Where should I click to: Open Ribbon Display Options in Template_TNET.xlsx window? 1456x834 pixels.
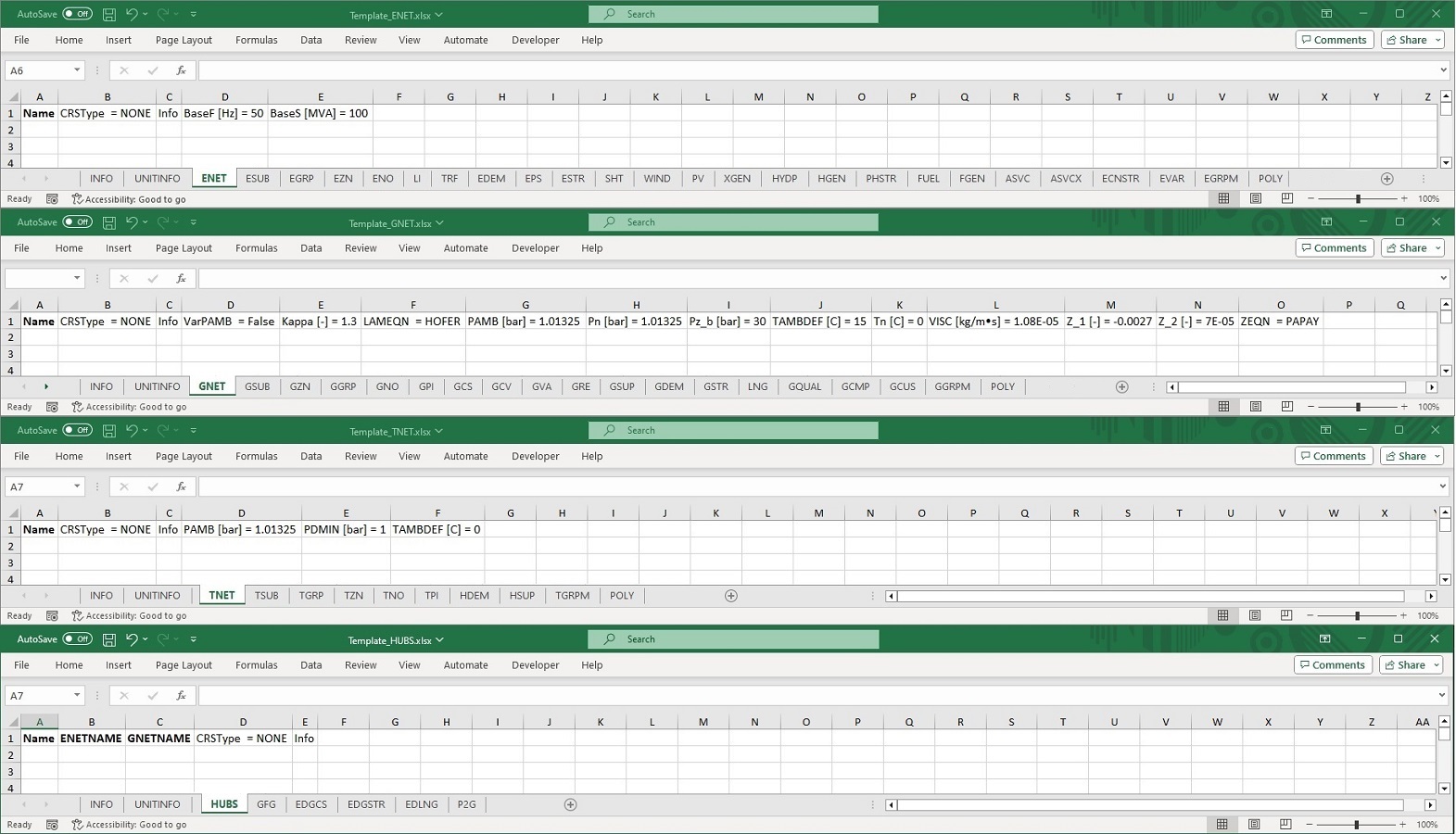point(1326,430)
